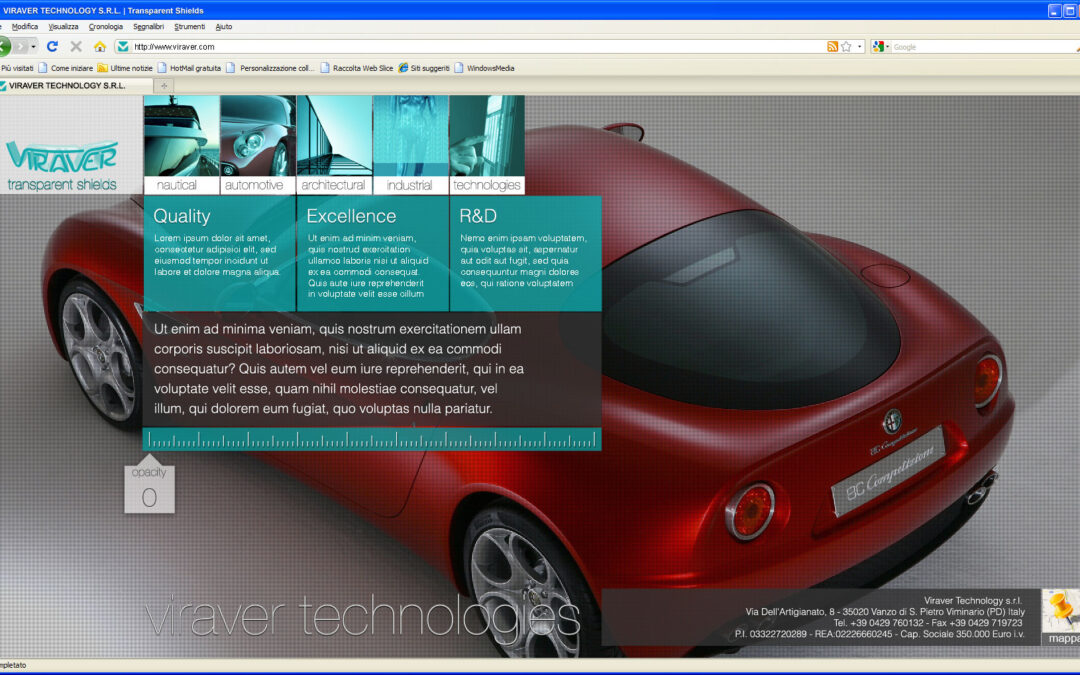Open the search engine selector dropdown arrow

[x=887, y=47]
